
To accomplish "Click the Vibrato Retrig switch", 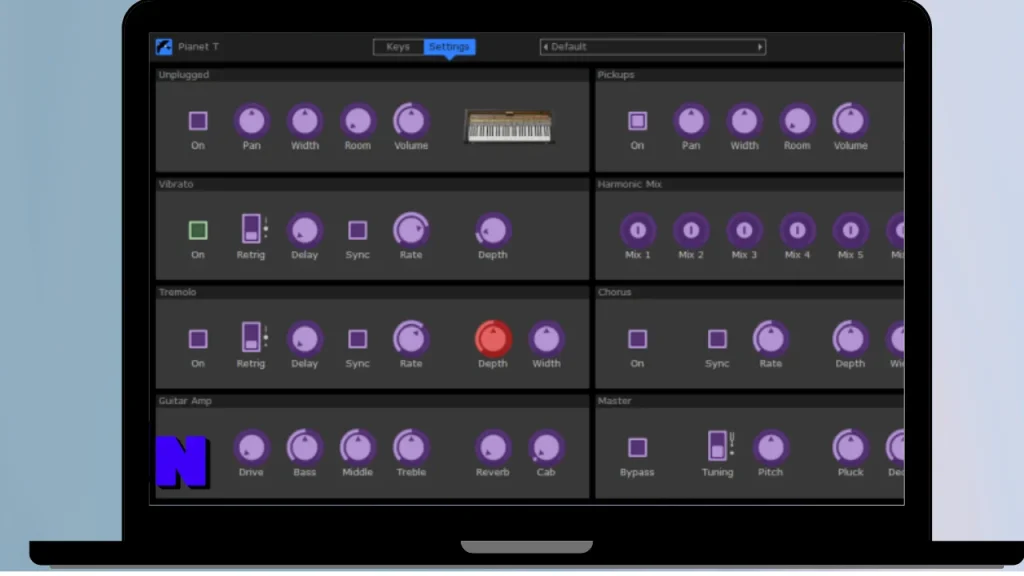I will [251, 229].
